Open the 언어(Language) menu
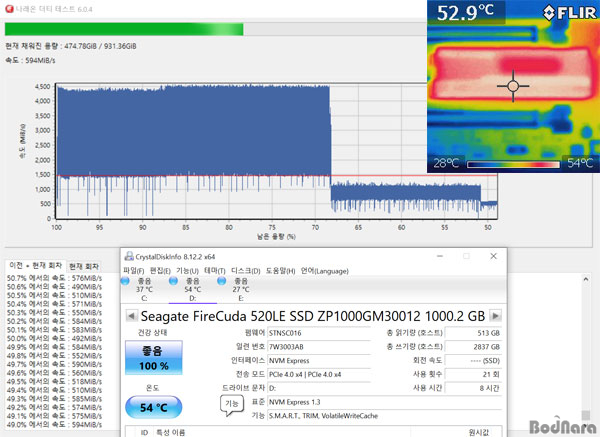This screenshot has width=600, height=437. point(324,271)
